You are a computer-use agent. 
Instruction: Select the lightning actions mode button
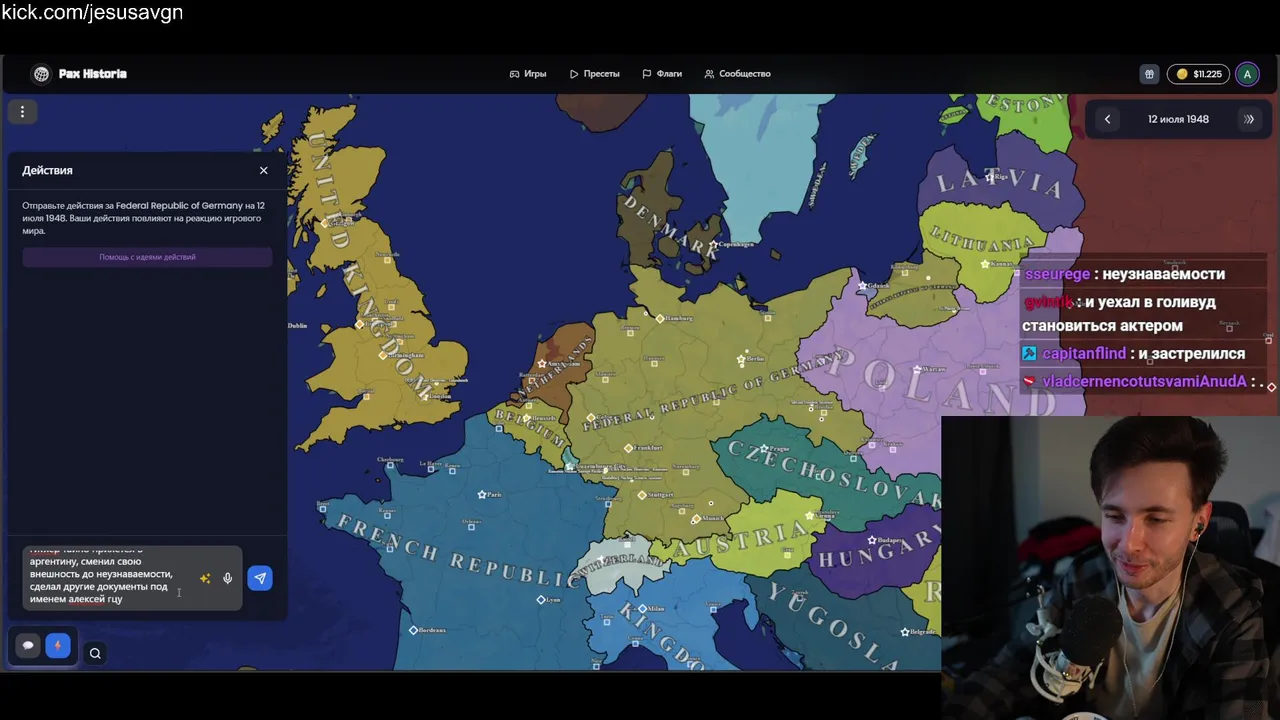click(58, 646)
